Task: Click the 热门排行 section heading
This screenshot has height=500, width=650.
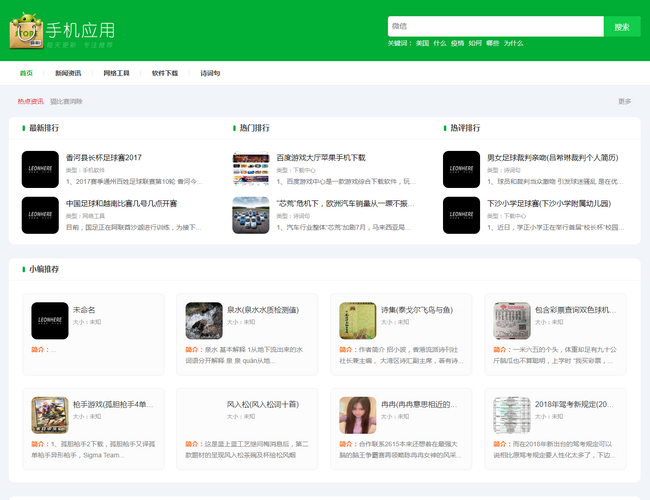Action: coord(255,128)
